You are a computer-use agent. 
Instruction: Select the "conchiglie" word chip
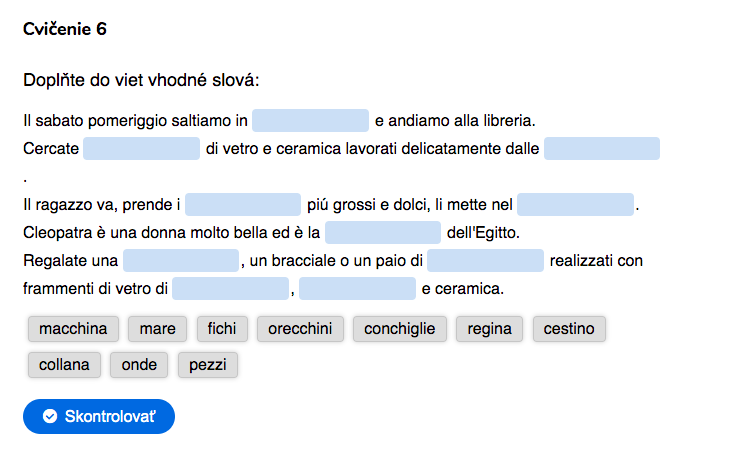click(x=400, y=329)
